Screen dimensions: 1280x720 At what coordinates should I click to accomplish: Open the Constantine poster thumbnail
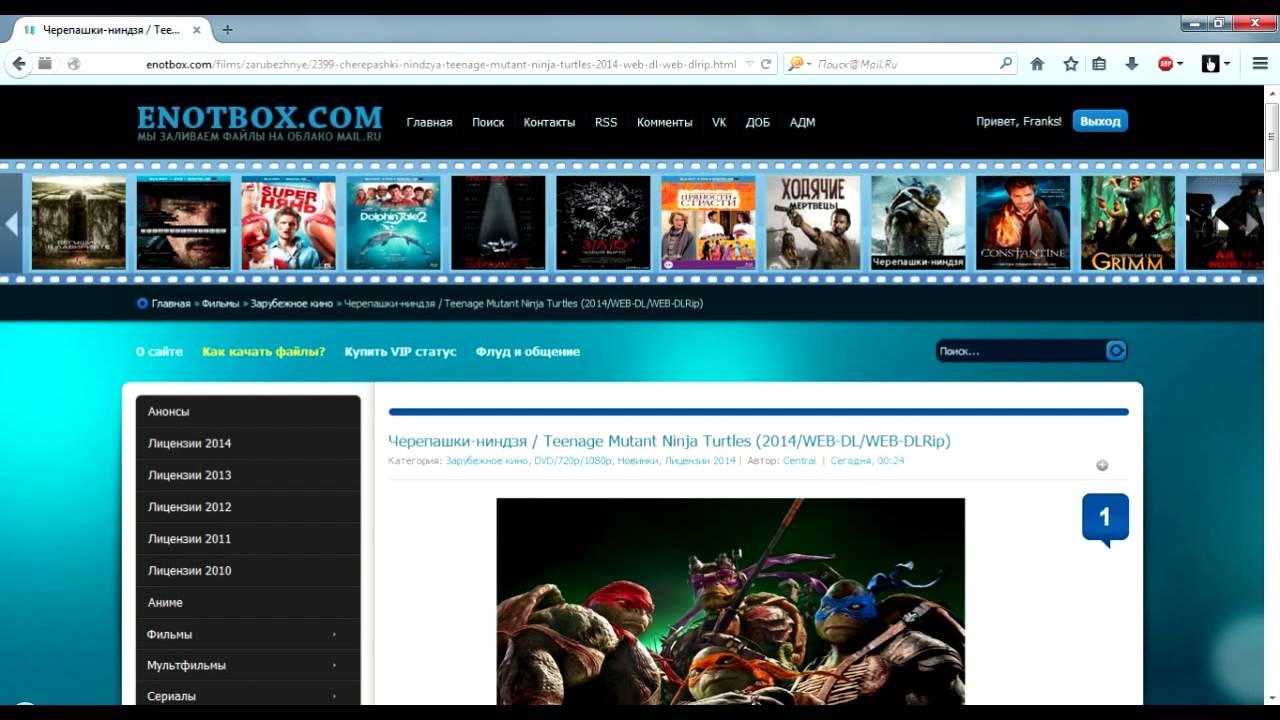(x=1023, y=223)
